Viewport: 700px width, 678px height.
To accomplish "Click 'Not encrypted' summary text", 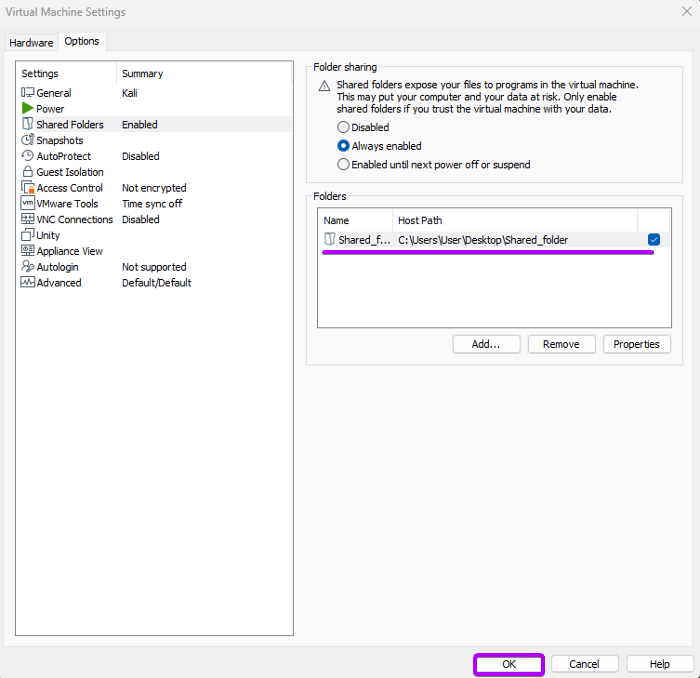I will coord(154,188).
